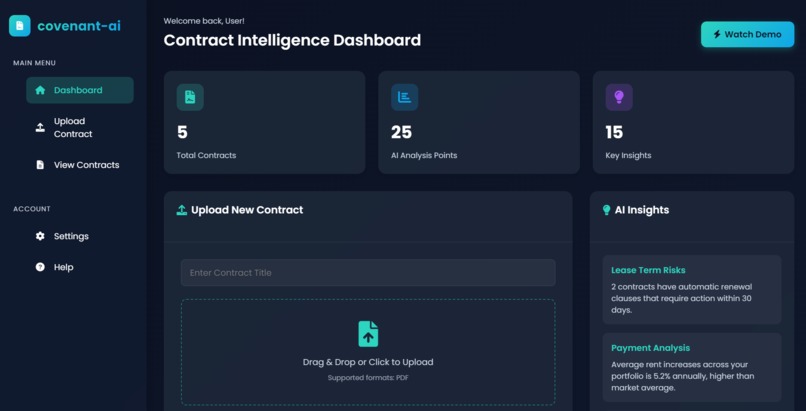Click the Help question mark icon
806x411 pixels.
pos(40,267)
